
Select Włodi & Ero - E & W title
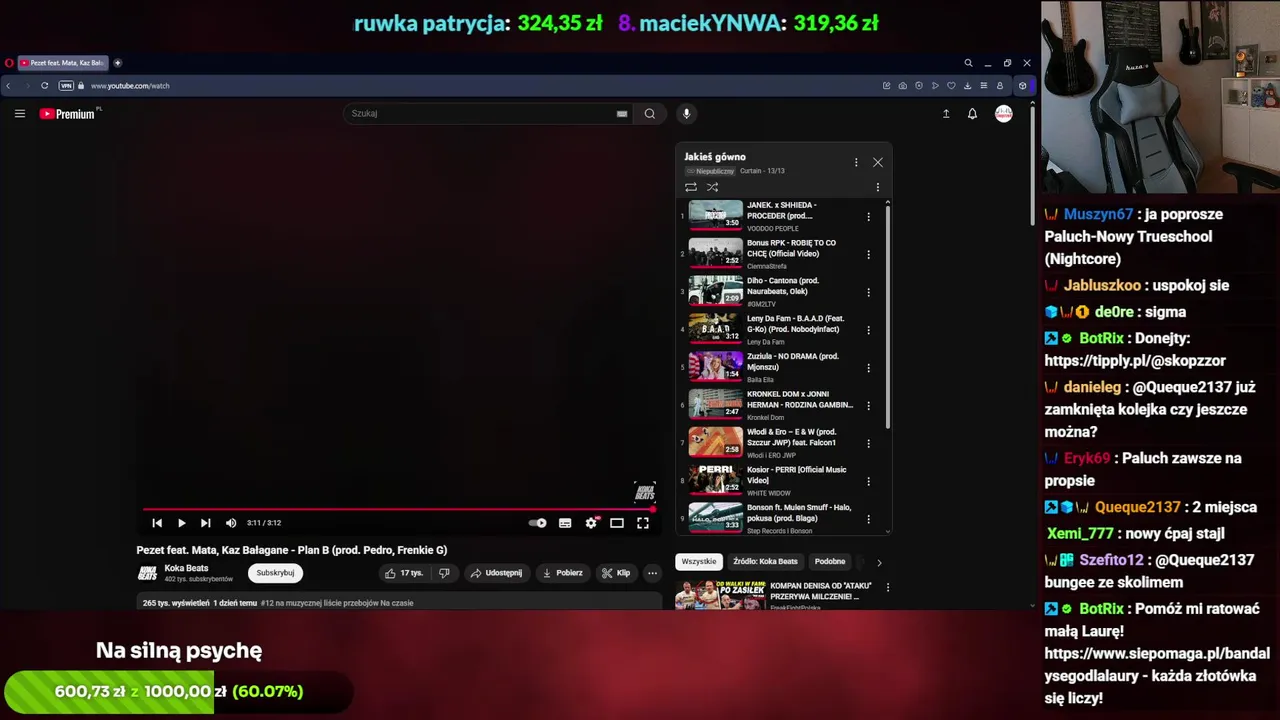click(791, 438)
